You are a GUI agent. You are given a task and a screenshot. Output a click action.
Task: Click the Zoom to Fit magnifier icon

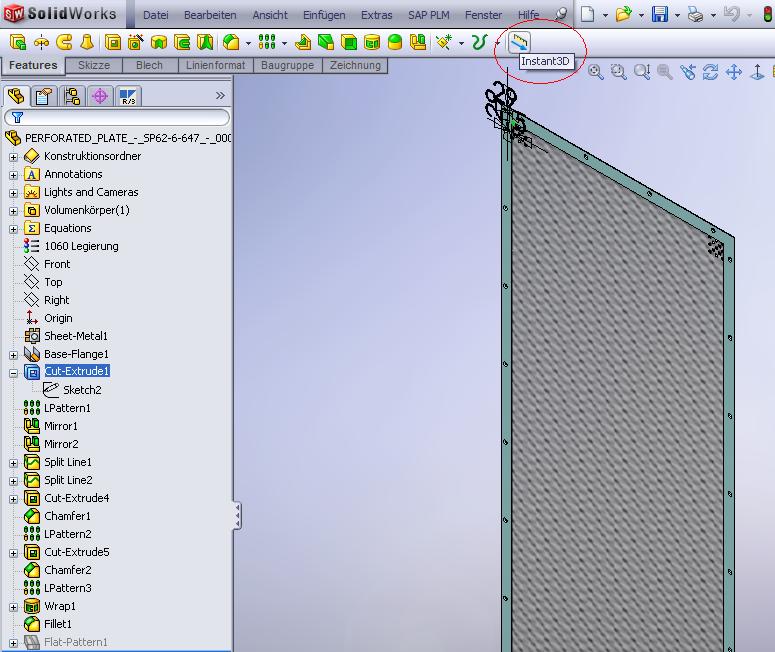(595, 72)
